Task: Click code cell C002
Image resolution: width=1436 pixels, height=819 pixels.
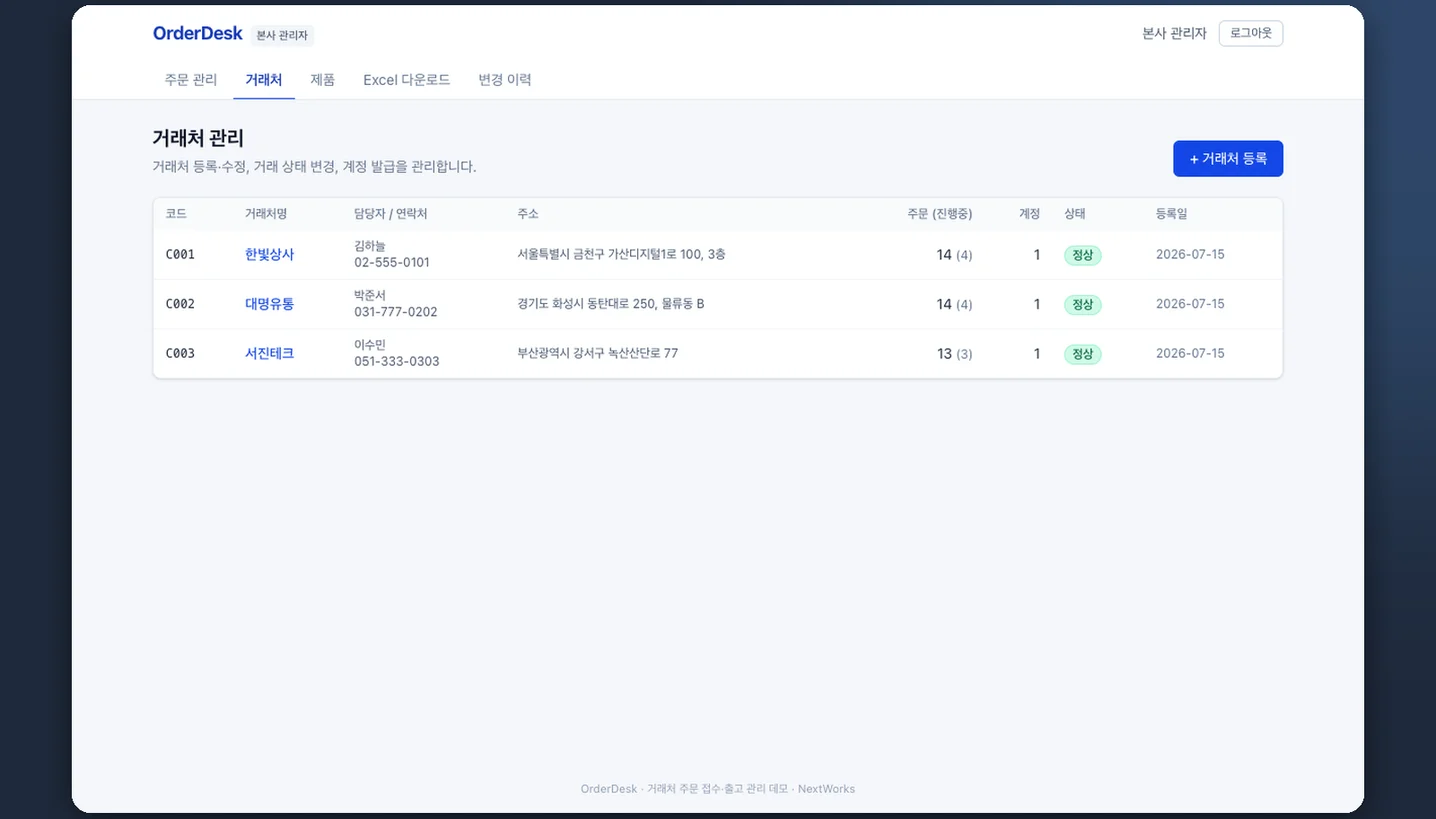Action: click(x=180, y=304)
